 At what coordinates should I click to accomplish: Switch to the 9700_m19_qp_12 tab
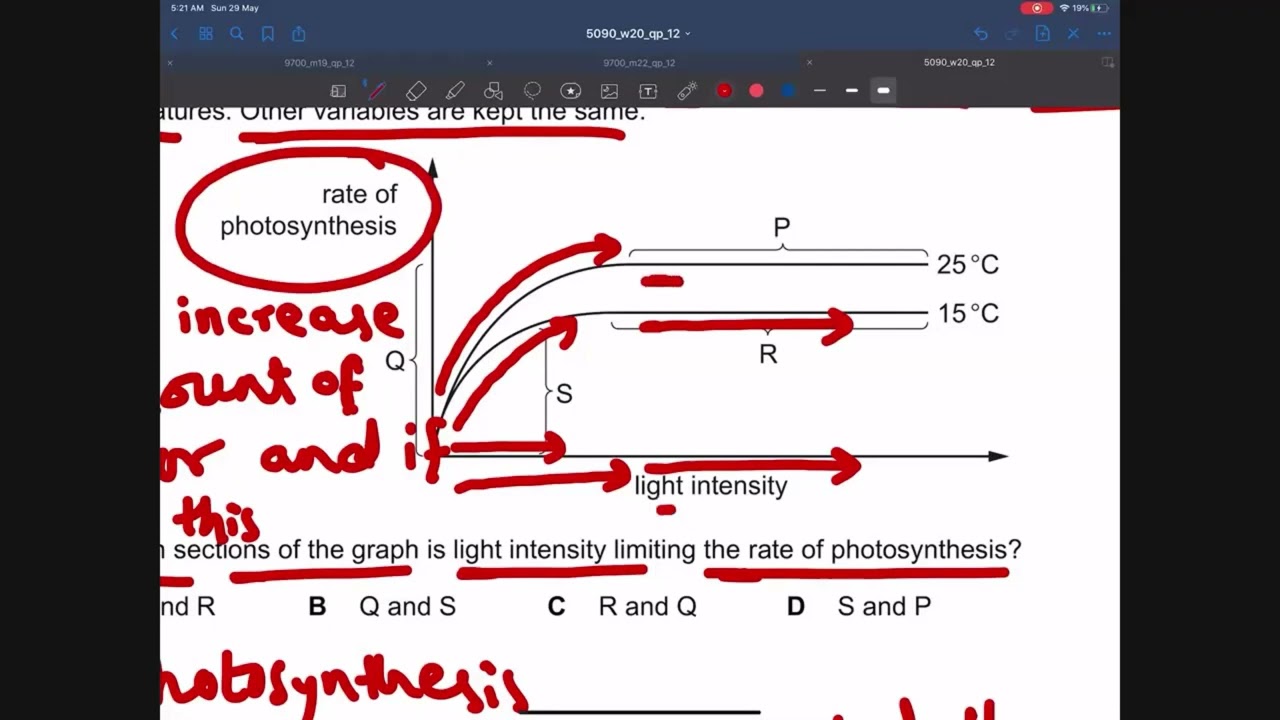pos(319,63)
